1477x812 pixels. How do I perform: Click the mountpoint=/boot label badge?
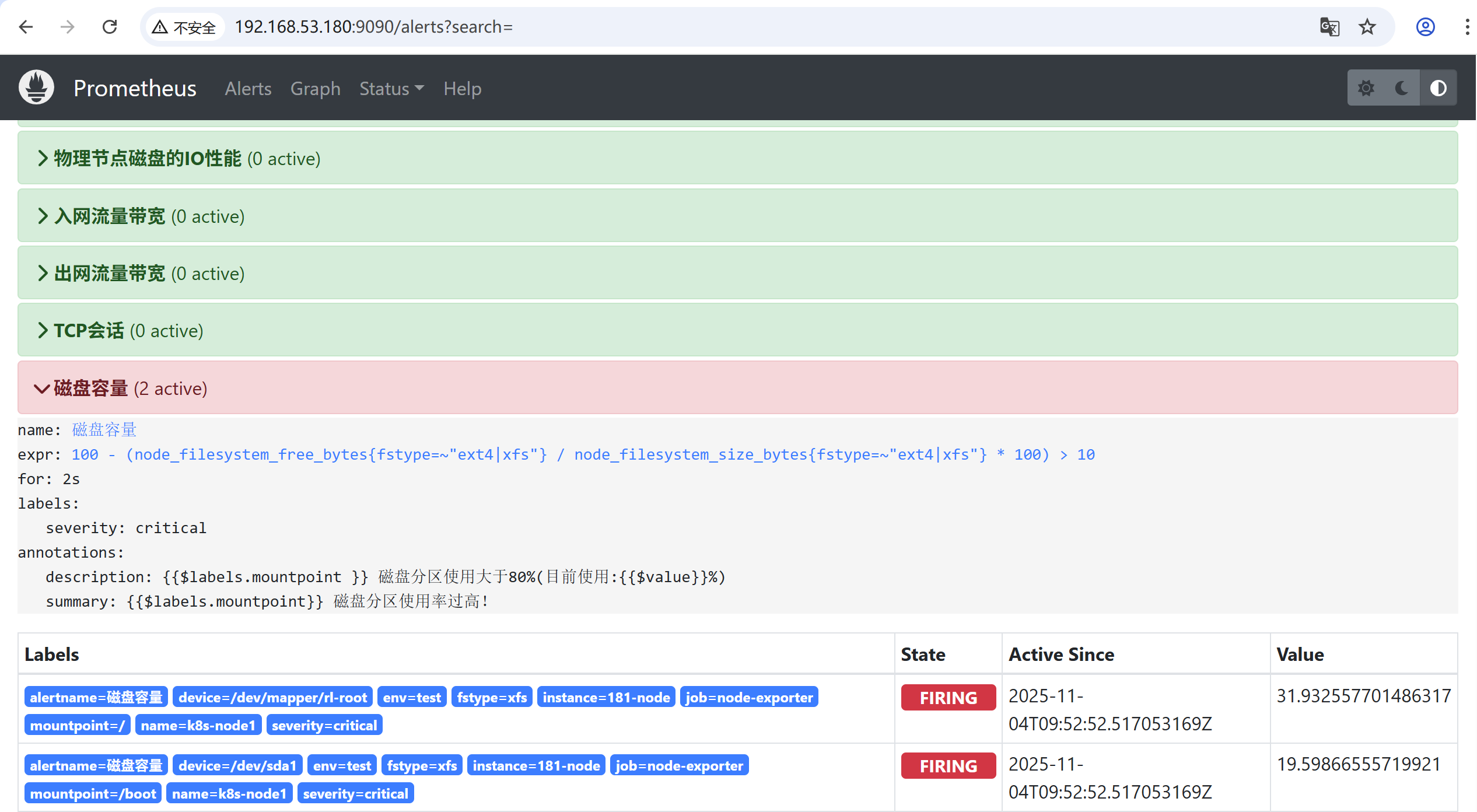point(92,793)
